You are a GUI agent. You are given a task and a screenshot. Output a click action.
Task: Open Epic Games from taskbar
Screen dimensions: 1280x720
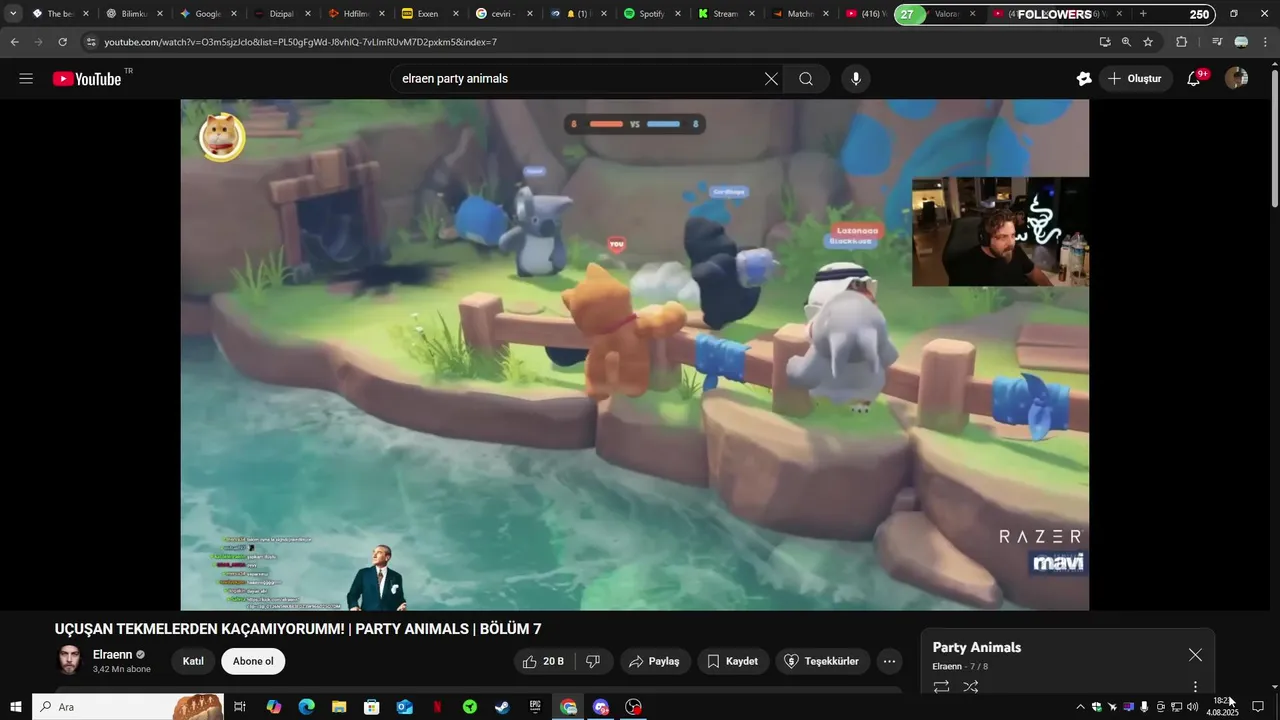click(x=535, y=707)
